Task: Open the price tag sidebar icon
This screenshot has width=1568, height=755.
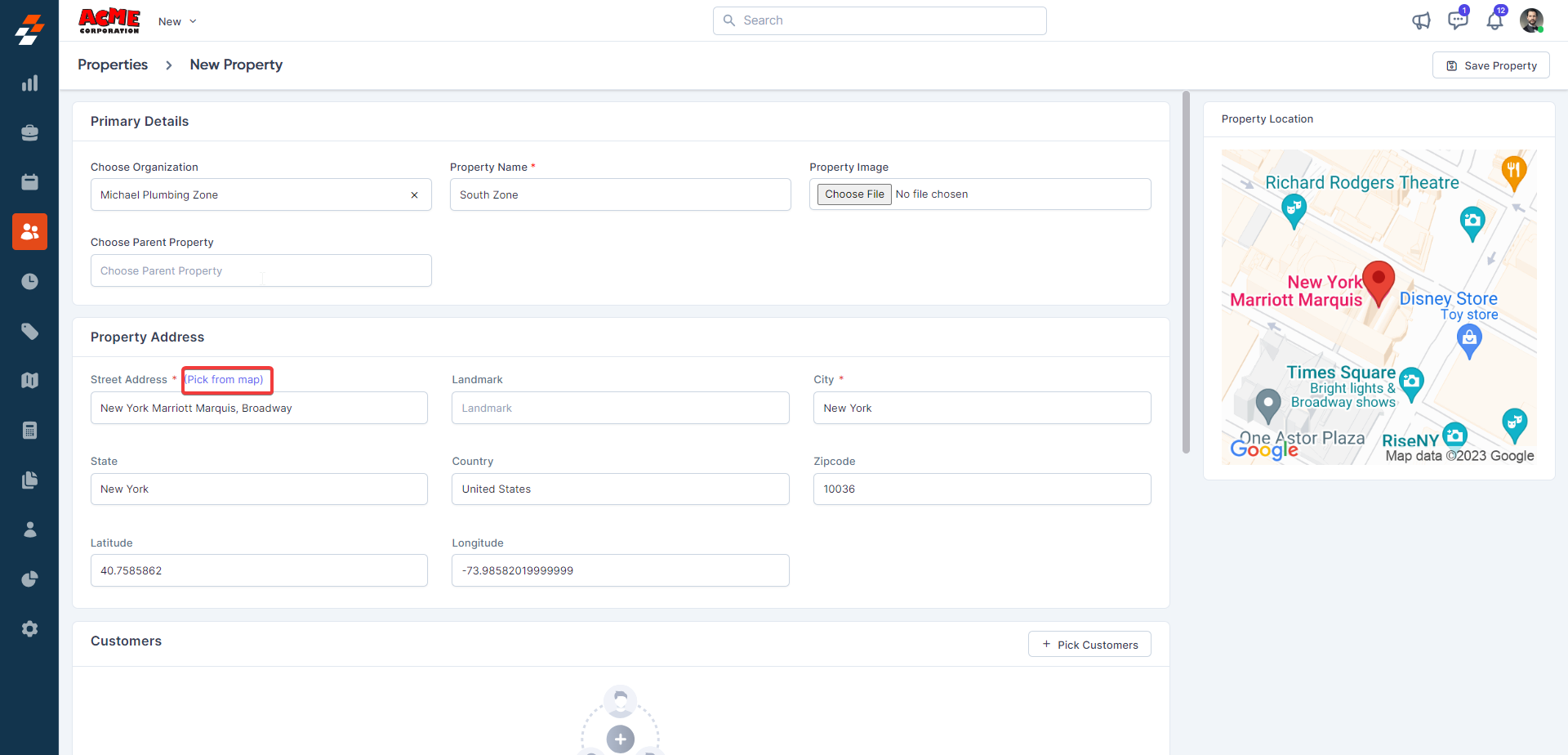Action: [x=29, y=331]
